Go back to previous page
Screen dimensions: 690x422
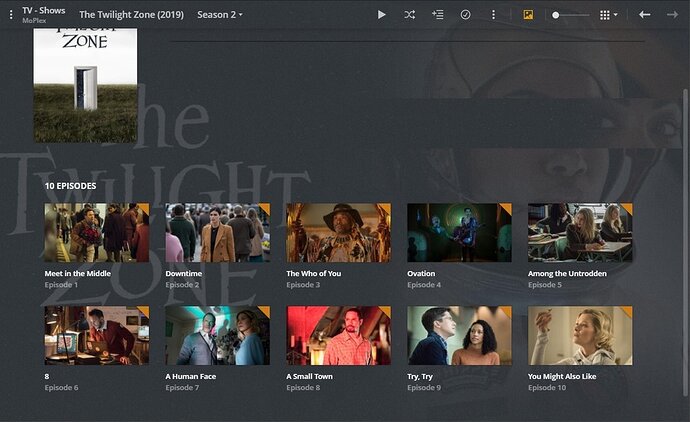645,15
